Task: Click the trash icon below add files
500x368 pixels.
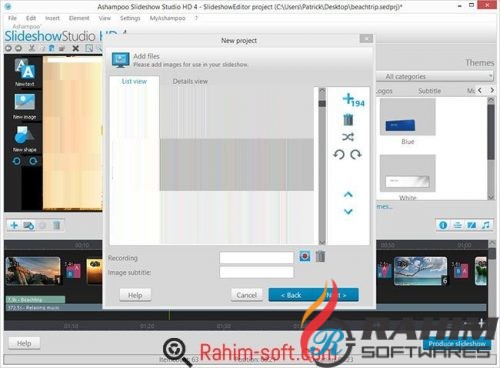Action: [x=348, y=119]
